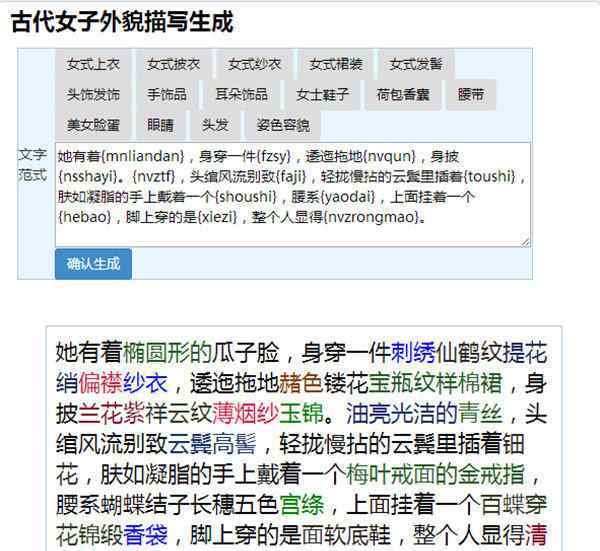Choose the 腰带 button
Viewport: 600px width, 551px height.
pyautogui.click(x=471, y=95)
